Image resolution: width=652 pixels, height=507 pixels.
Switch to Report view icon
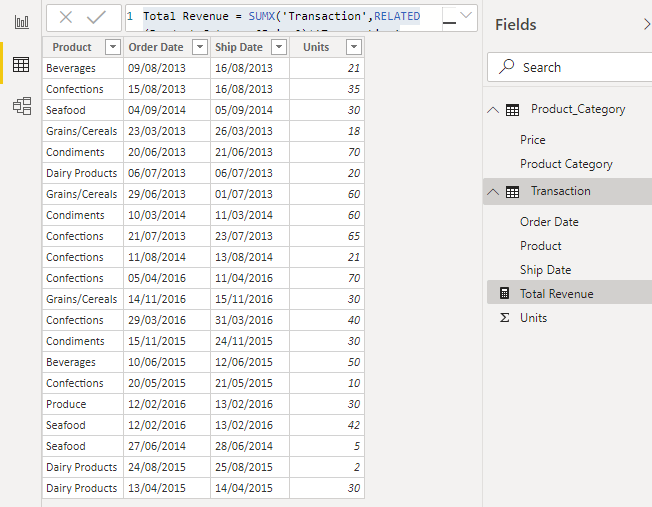pyautogui.click(x=22, y=22)
